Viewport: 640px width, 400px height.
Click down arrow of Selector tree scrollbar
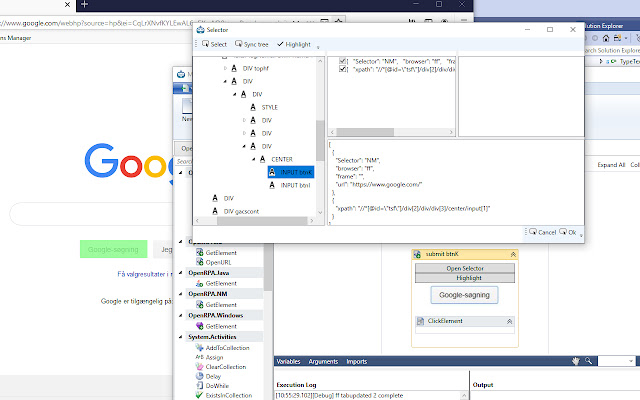tap(320, 213)
